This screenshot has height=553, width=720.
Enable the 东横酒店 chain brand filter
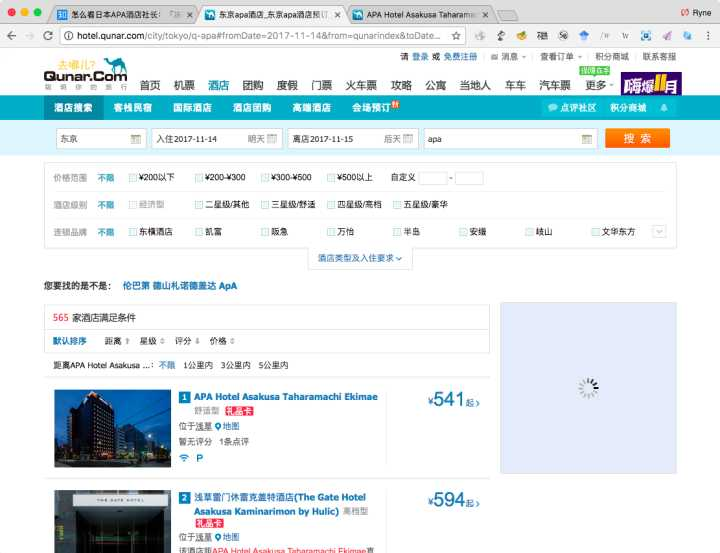click(x=134, y=232)
